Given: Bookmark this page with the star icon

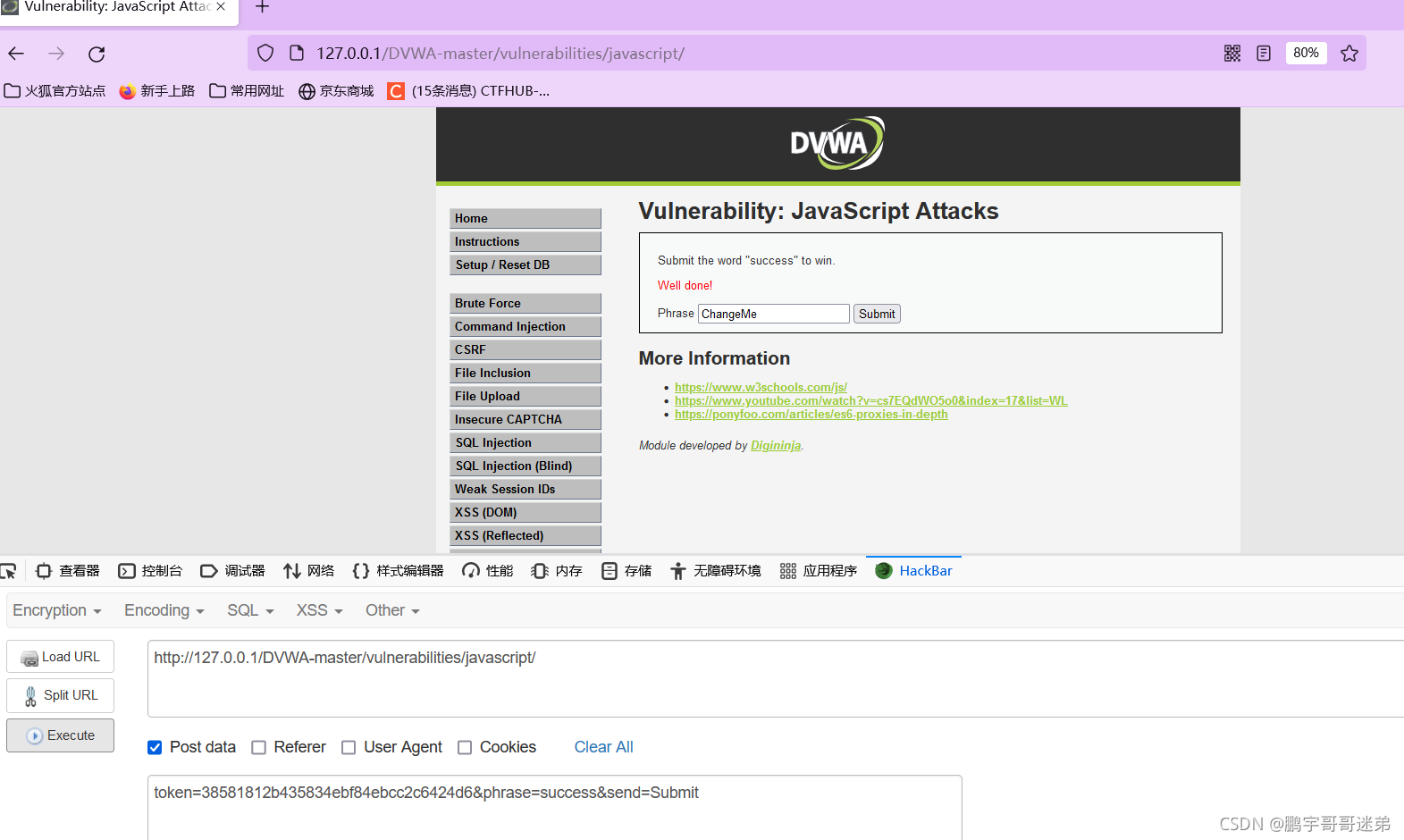Looking at the screenshot, I should 1349,54.
